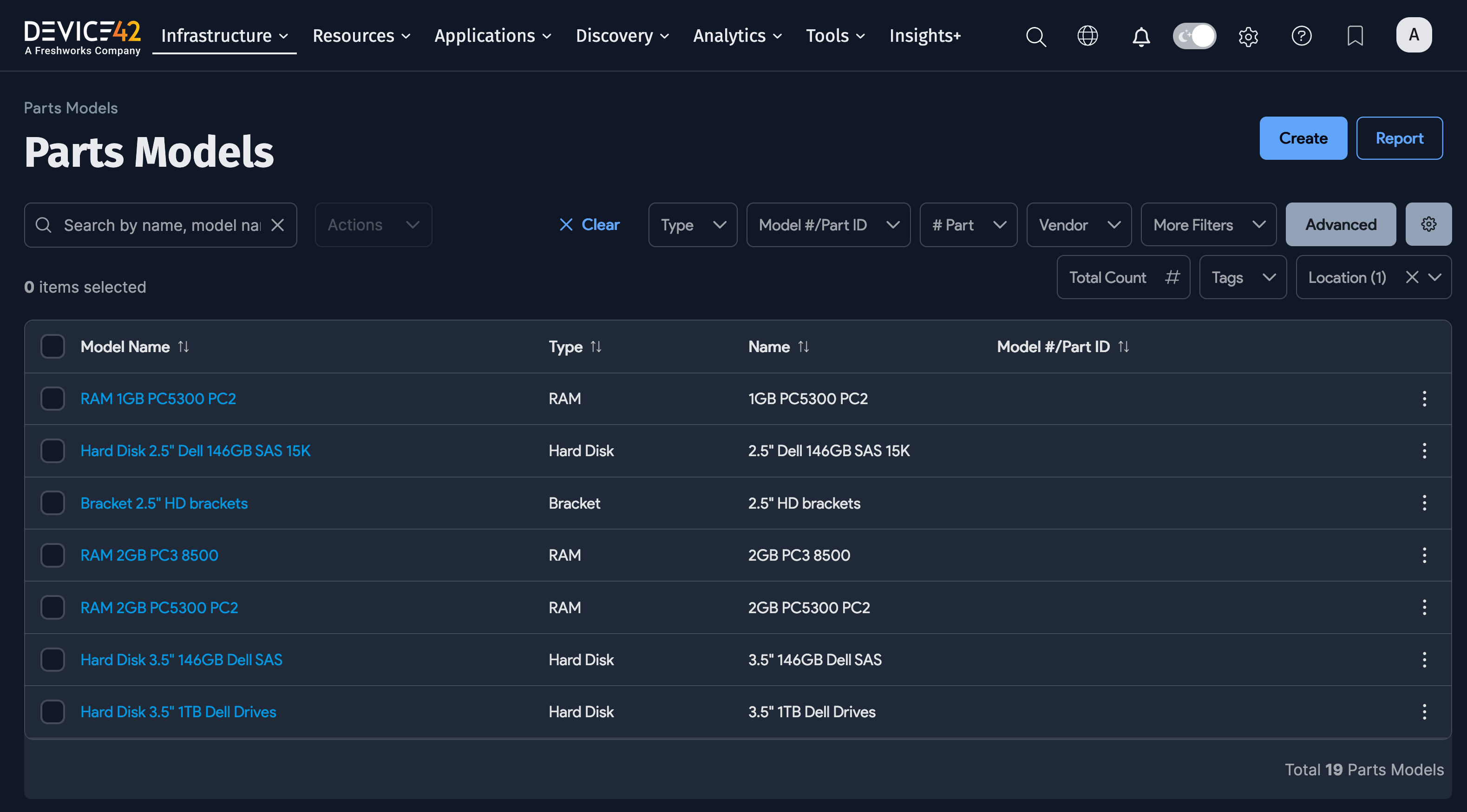Click the Create button
This screenshot has height=812, width=1467.
point(1303,138)
